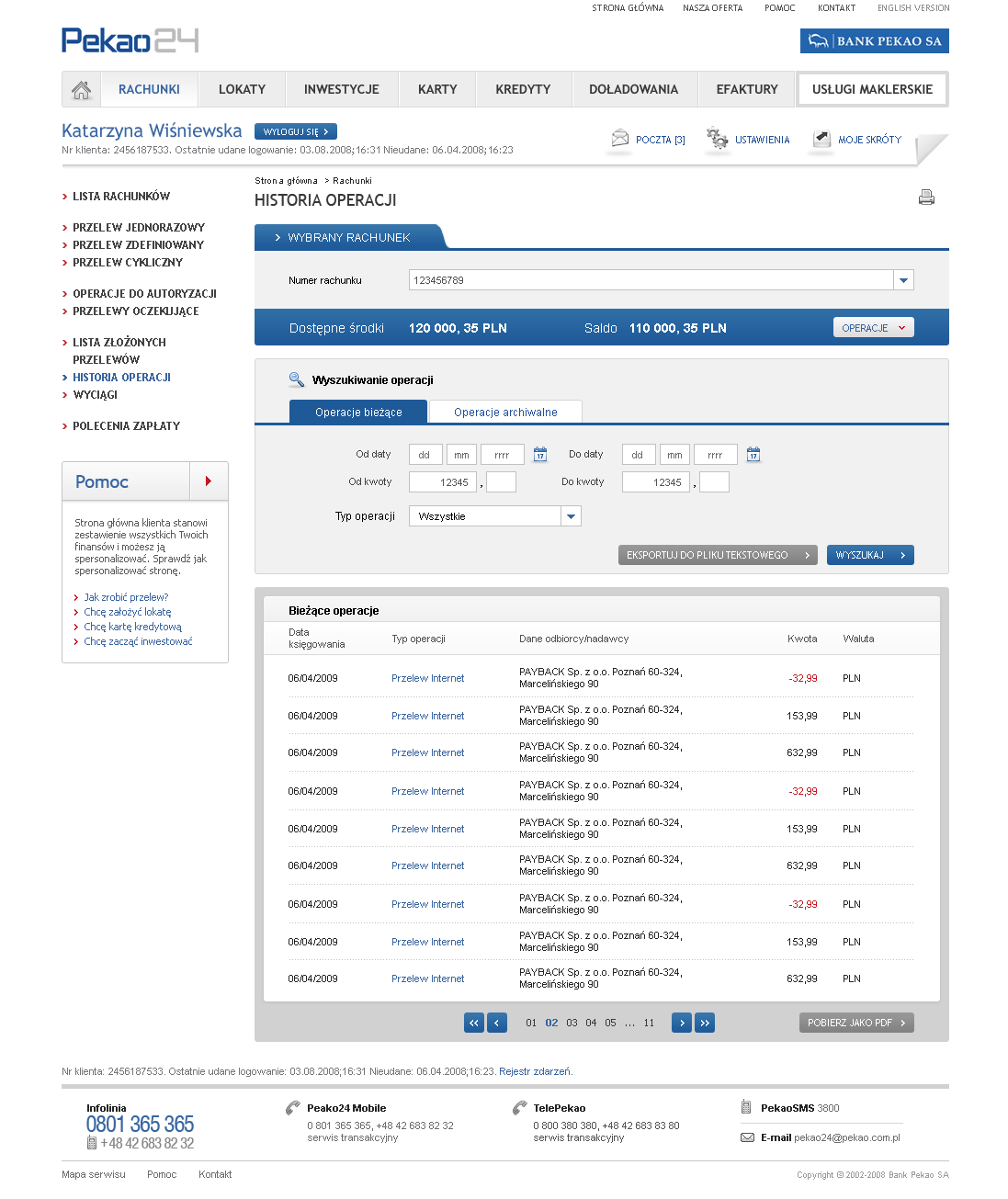Click Eksportuj do pliku tekstowego
This screenshot has height=1199, width=1008.
point(717,555)
